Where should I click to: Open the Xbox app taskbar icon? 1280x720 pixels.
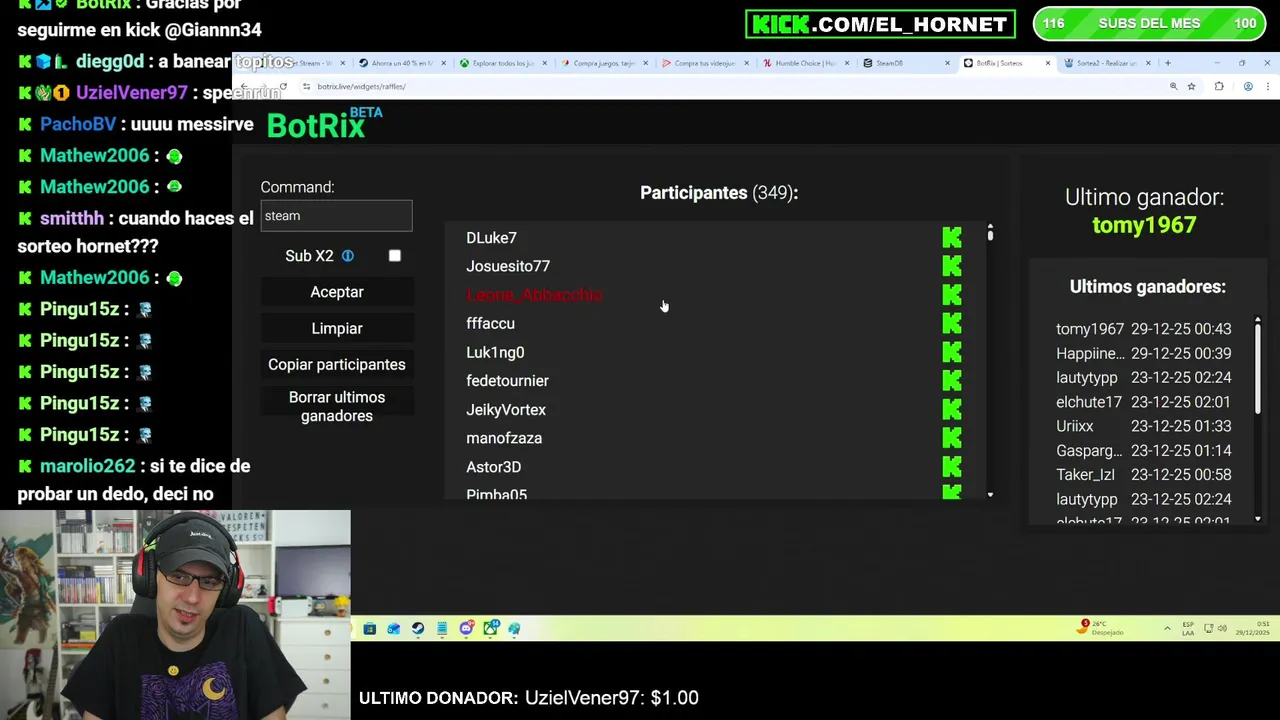tap(490, 628)
